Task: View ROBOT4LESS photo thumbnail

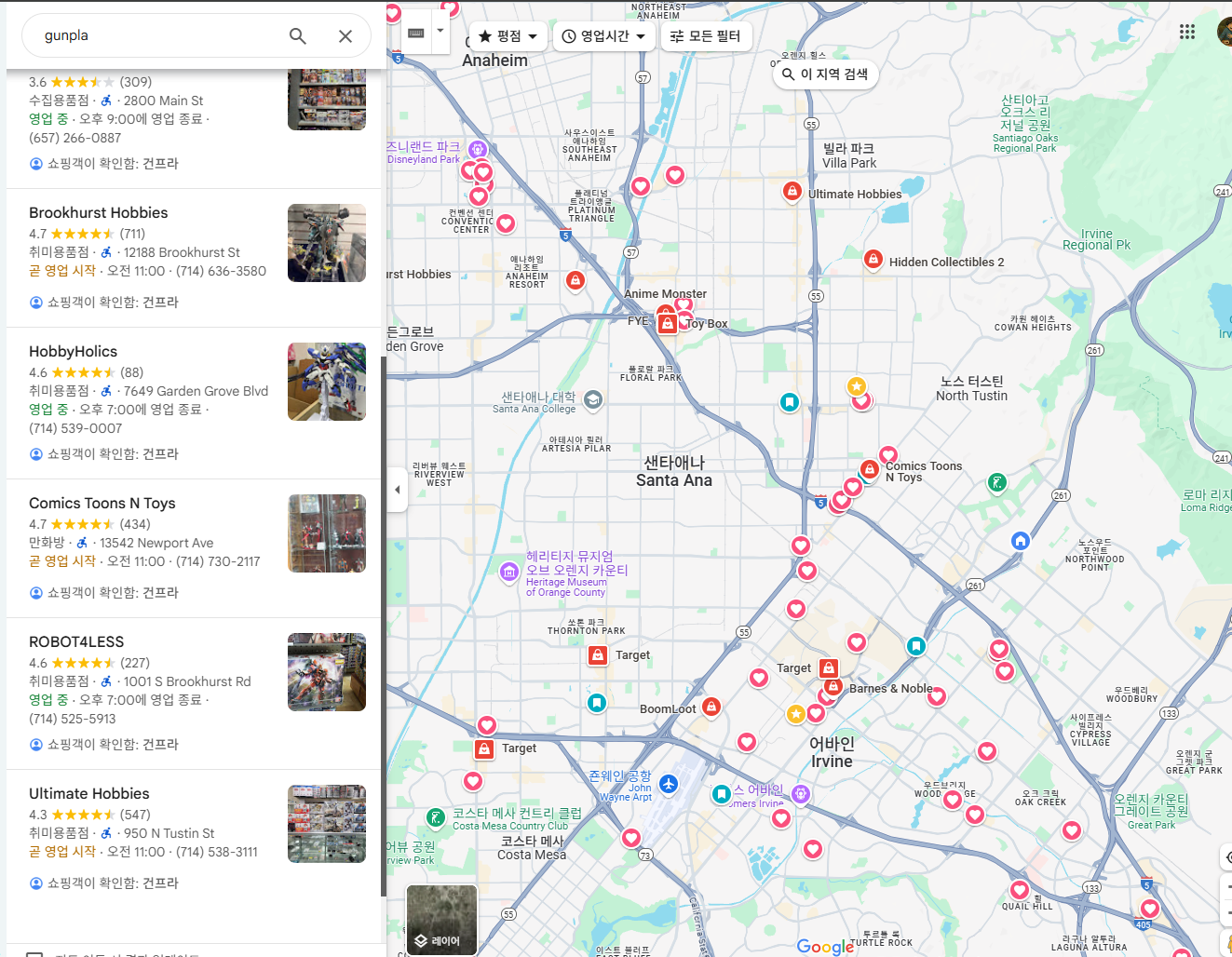Action: [327, 672]
